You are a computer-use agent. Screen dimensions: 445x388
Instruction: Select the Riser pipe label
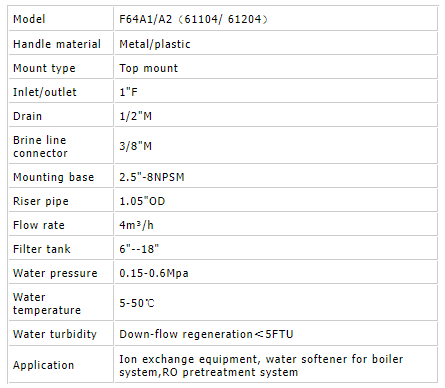(41, 201)
